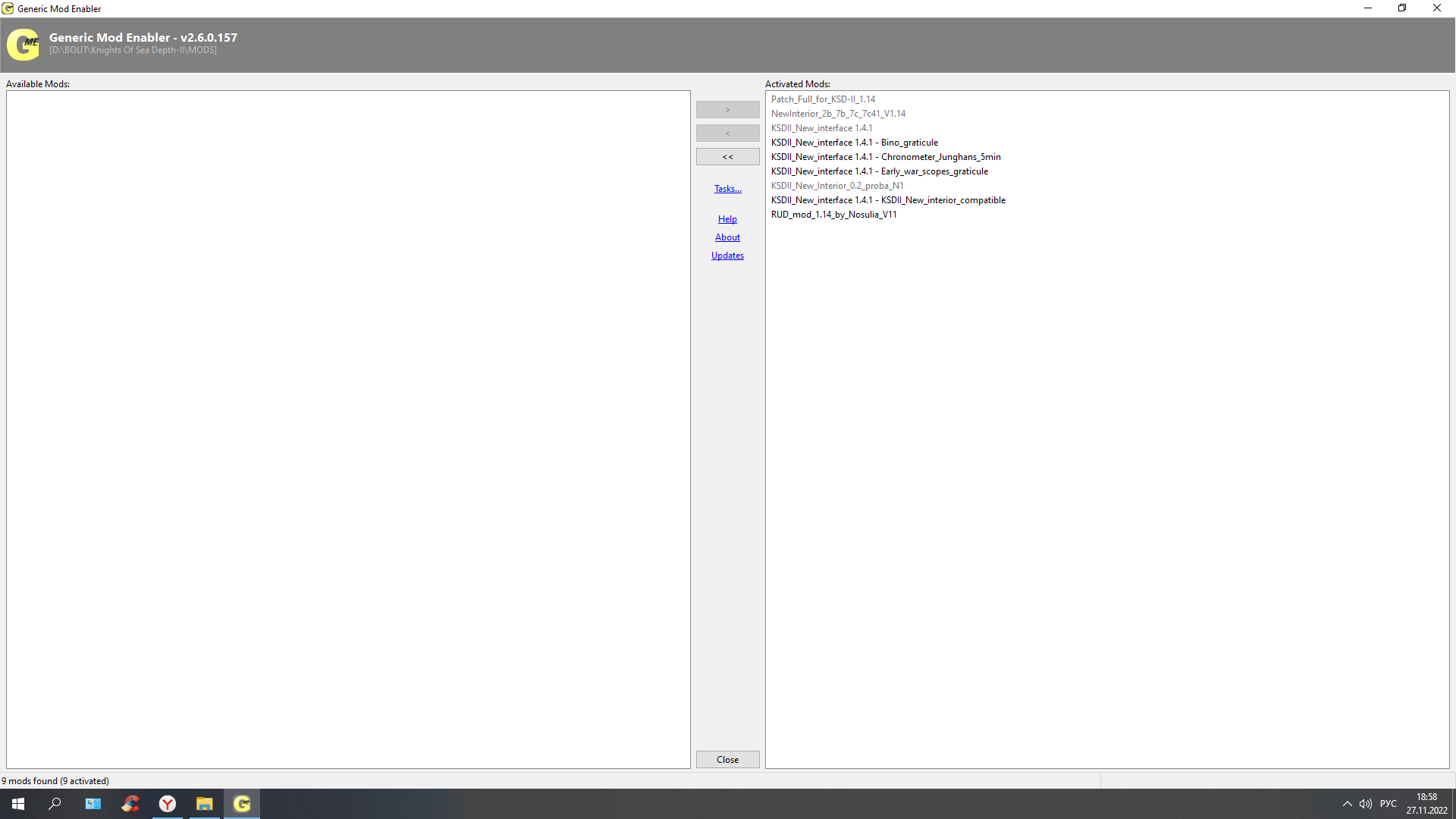
Task: Restore down the window
Action: 1402,8
